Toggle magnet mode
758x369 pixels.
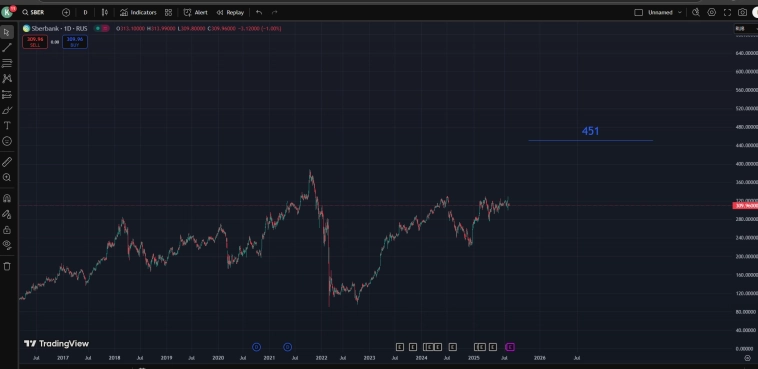coord(7,198)
